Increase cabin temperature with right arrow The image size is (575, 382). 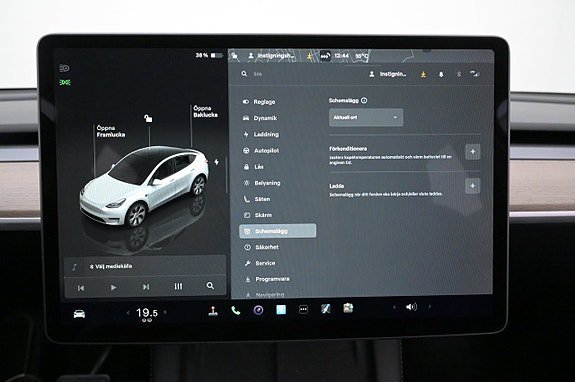pos(165,312)
